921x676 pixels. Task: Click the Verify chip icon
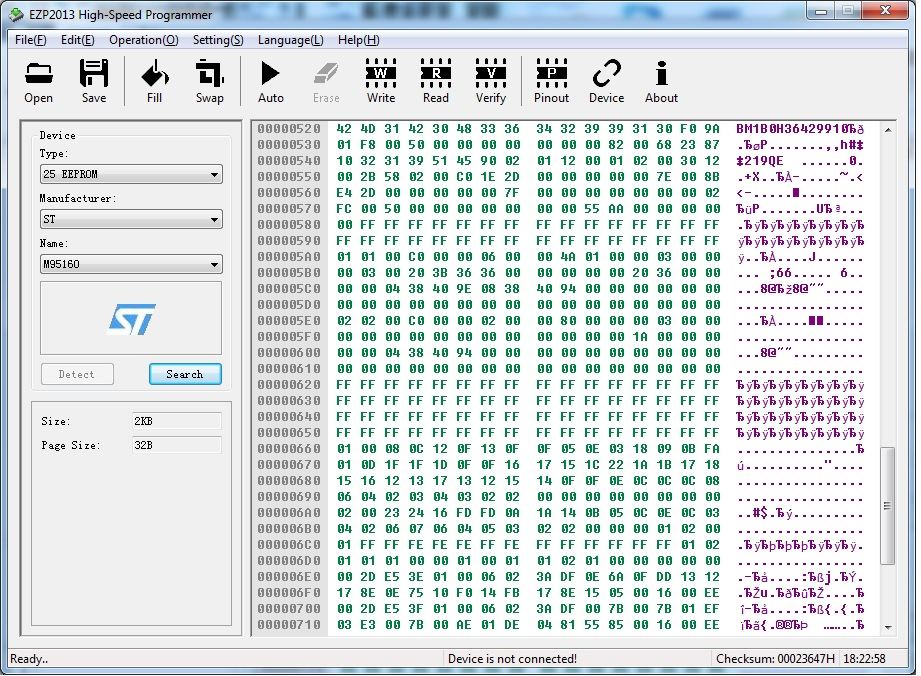point(491,80)
